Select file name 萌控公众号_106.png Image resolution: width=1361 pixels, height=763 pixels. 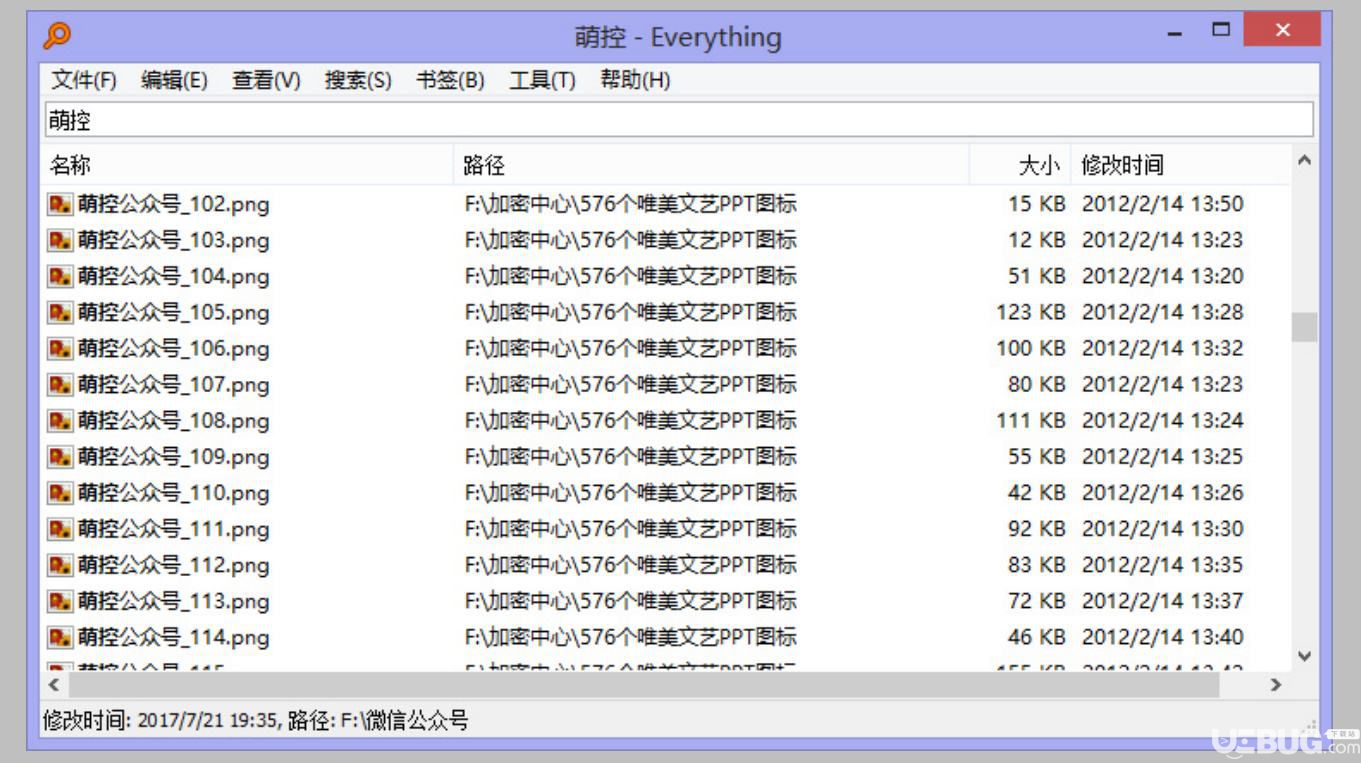point(174,349)
